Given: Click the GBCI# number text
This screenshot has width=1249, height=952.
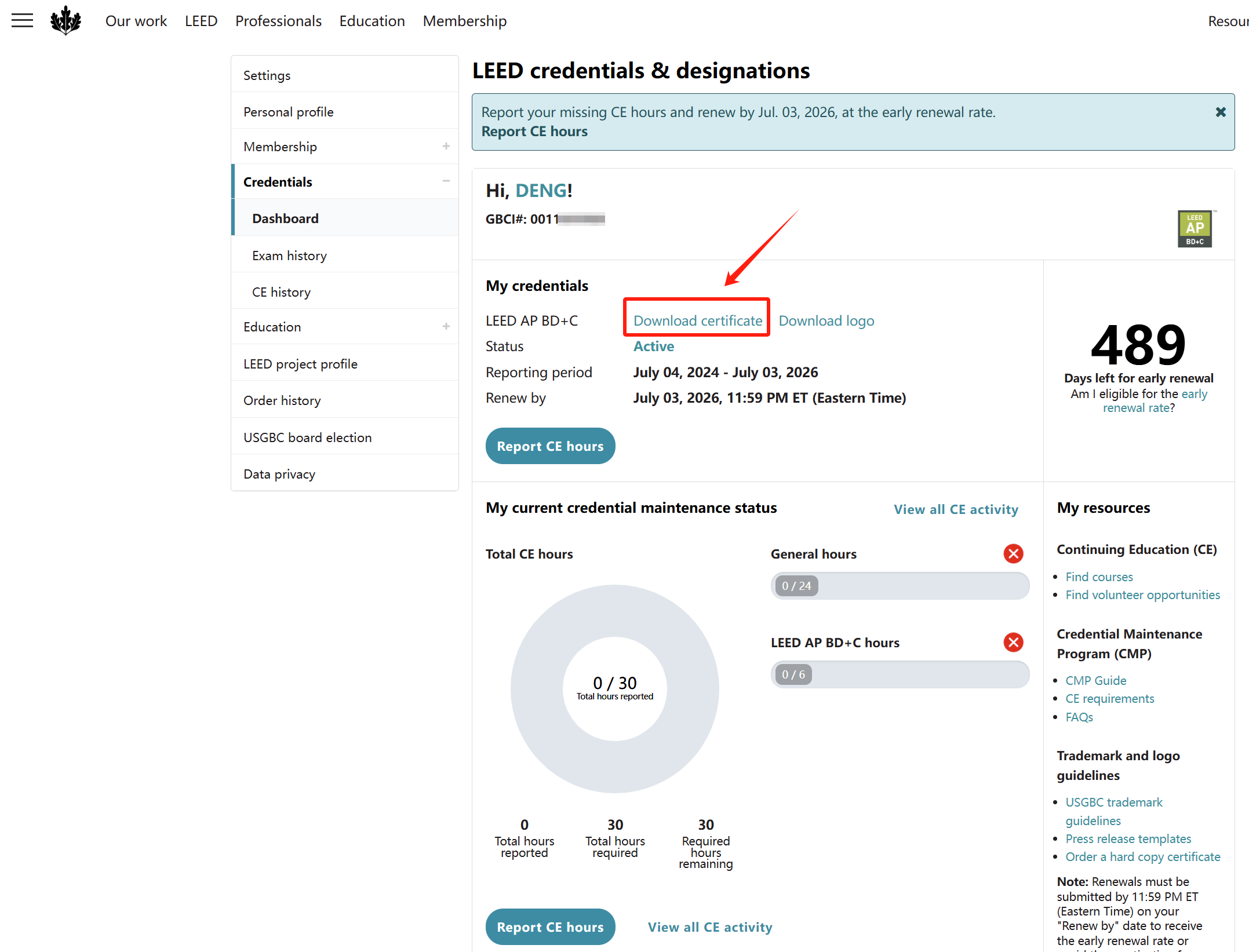Looking at the screenshot, I should [545, 219].
